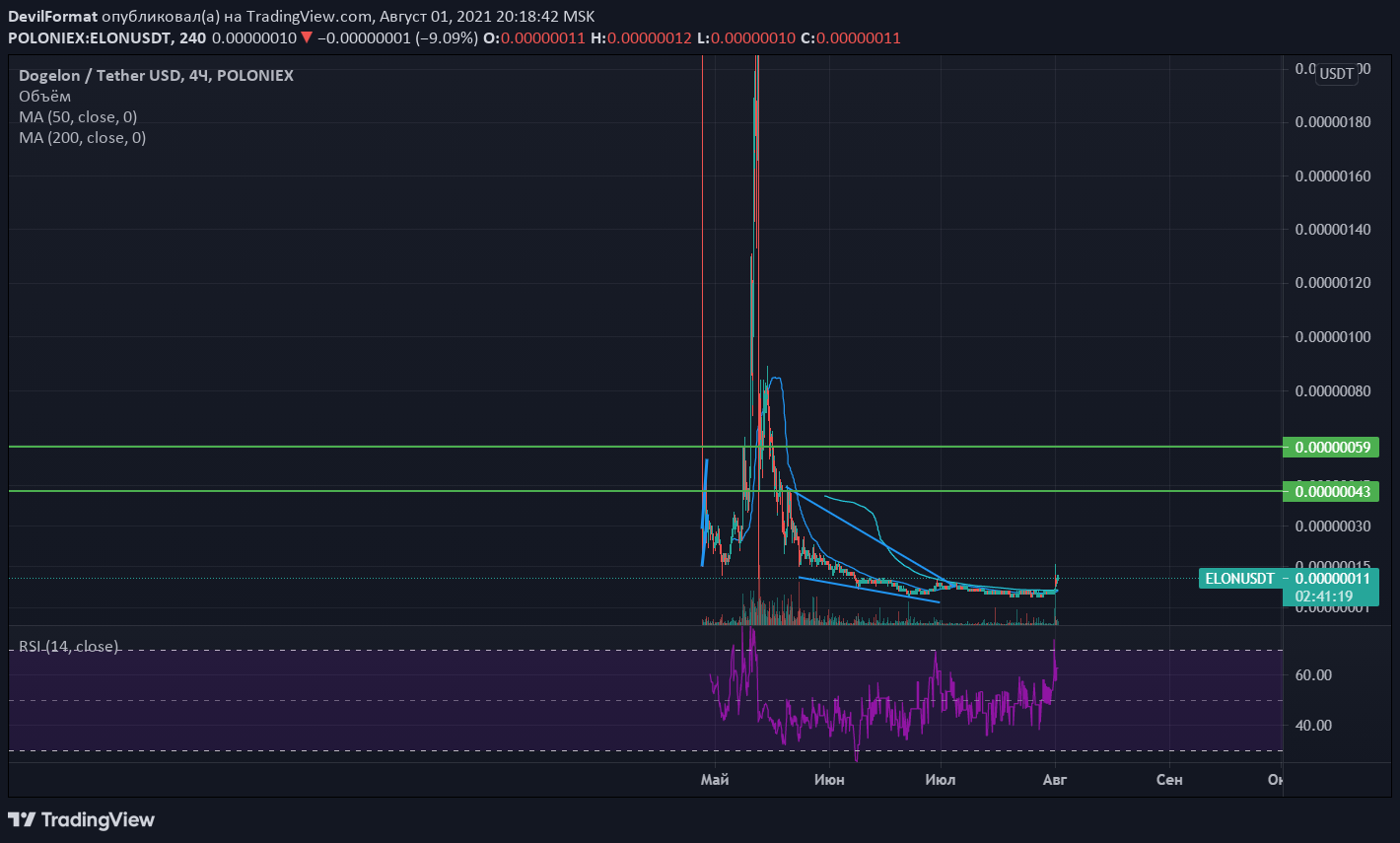Select the green 0.00000059 price level tag
Screen dimensions: 1400x843
click(1331, 447)
